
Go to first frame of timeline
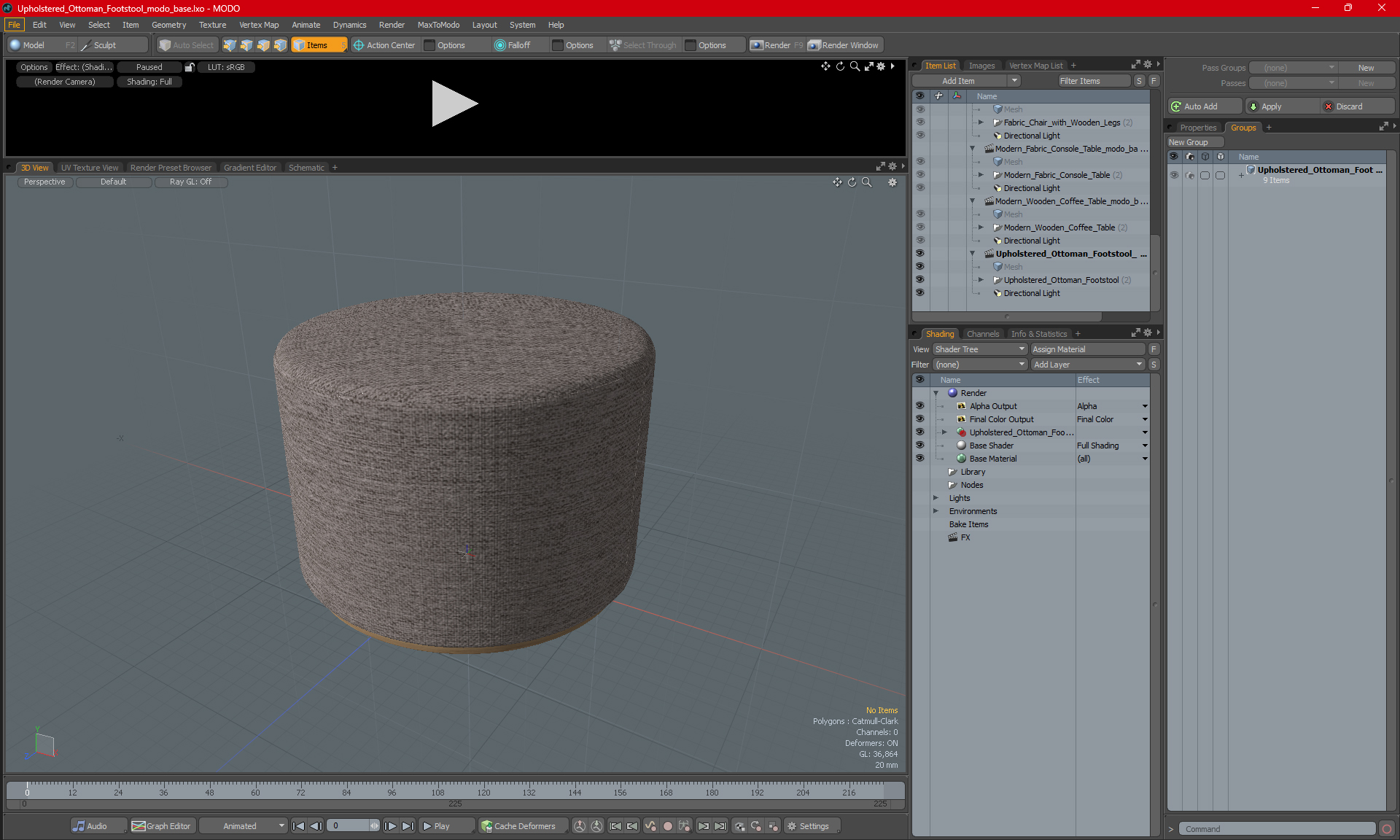298,826
